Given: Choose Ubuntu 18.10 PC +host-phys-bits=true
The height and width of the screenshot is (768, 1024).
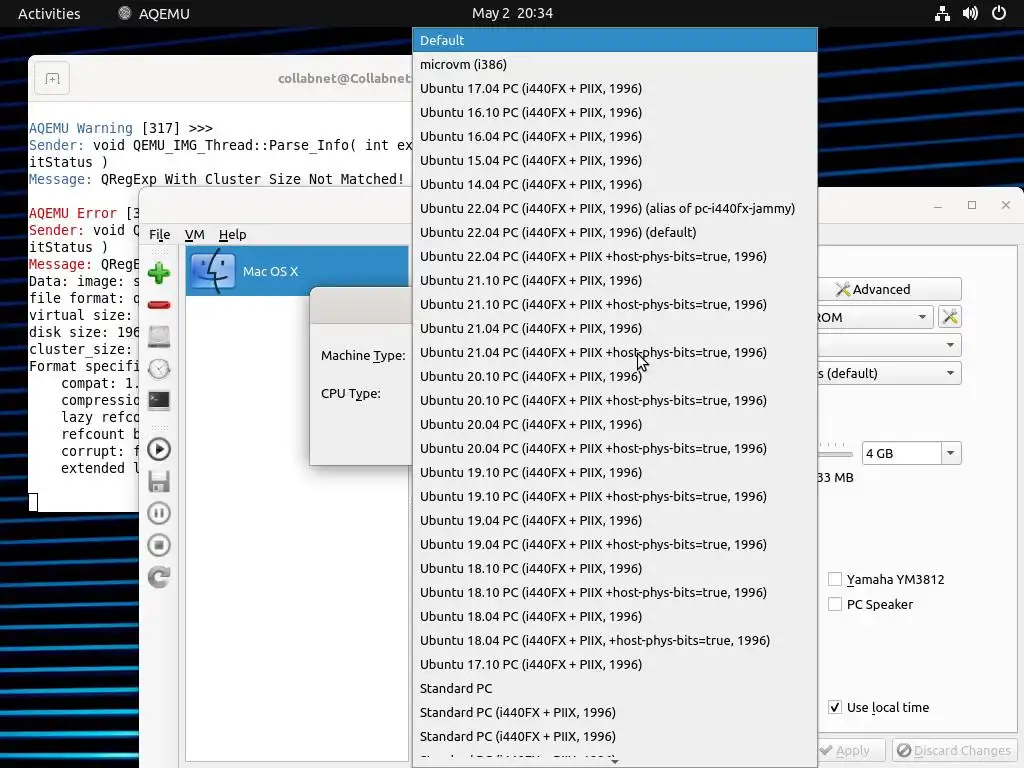Looking at the screenshot, I should click(x=615, y=592).
